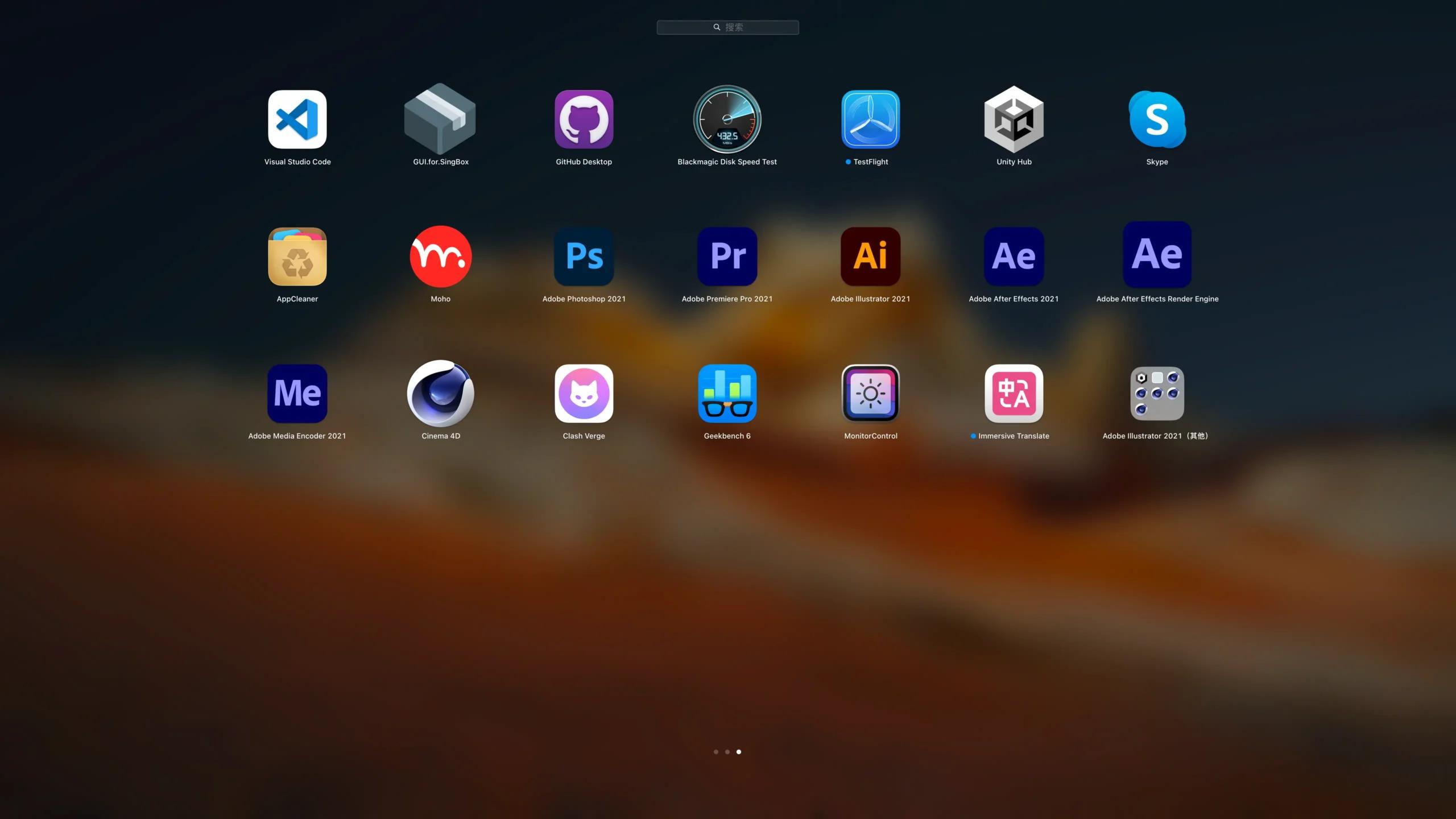Image resolution: width=1456 pixels, height=819 pixels.
Task: Launch Immersive Translate icon
Action: coord(1014,394)
